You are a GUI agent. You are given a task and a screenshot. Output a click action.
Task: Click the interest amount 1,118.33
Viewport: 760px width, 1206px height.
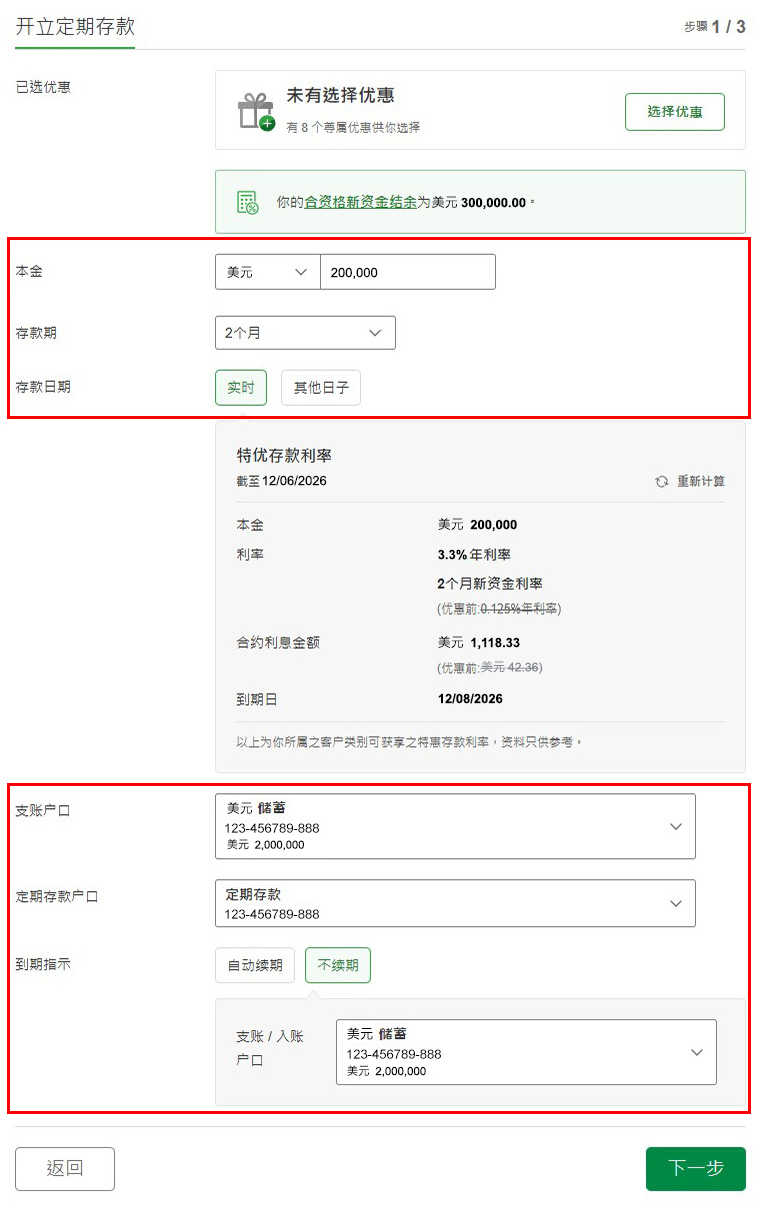point(495,643)
